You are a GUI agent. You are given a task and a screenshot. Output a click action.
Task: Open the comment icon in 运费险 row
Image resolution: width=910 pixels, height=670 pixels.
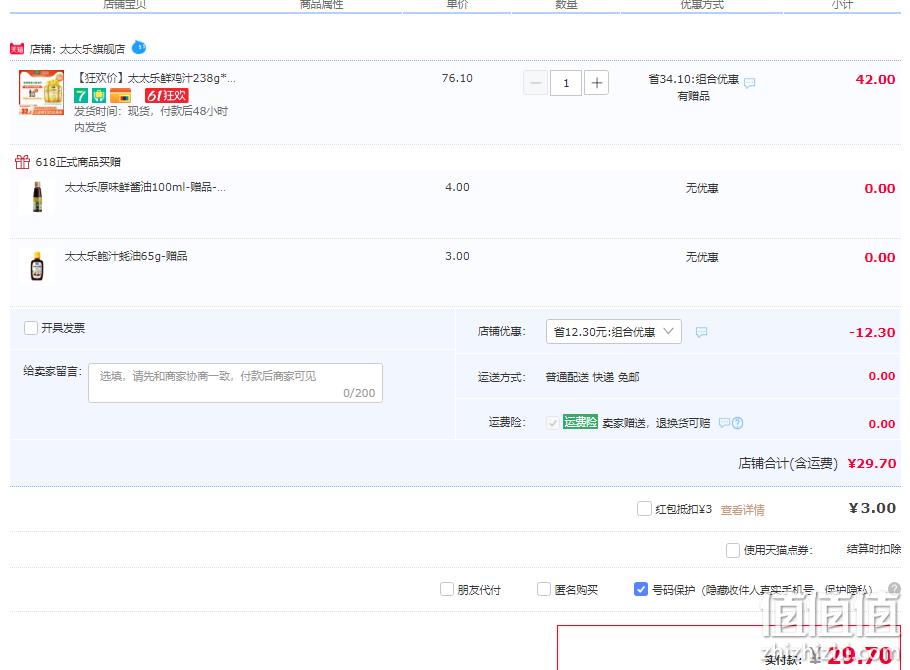click(724, 423)
